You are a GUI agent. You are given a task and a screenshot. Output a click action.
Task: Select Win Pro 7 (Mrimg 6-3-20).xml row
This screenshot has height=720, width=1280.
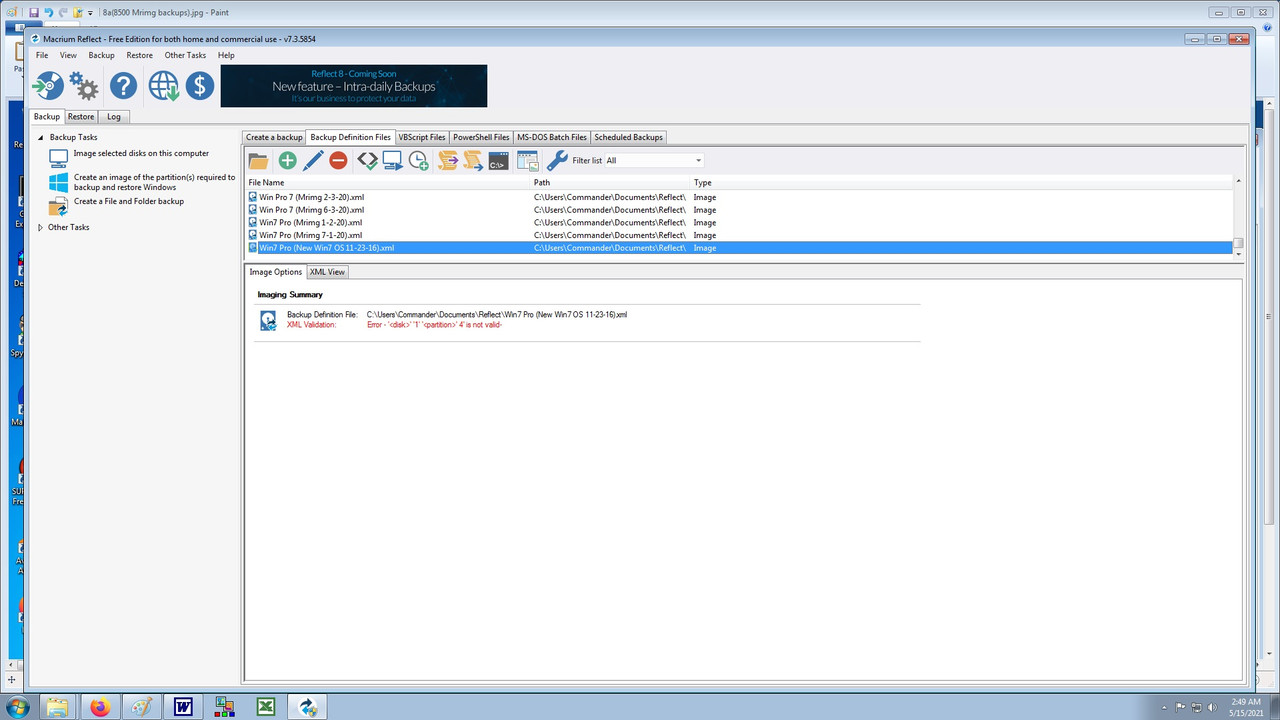click(x=739, y=210)
